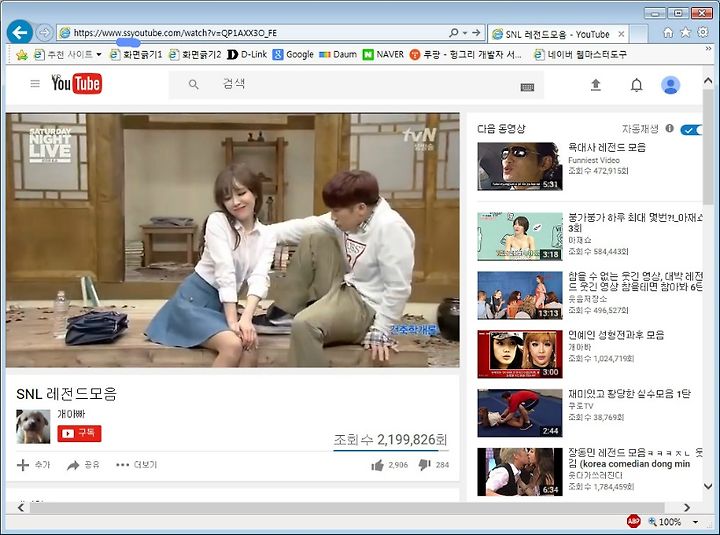Click the horizontal scroll right arrow
This screenshot has width=720, height=535.
click(687, 507)
